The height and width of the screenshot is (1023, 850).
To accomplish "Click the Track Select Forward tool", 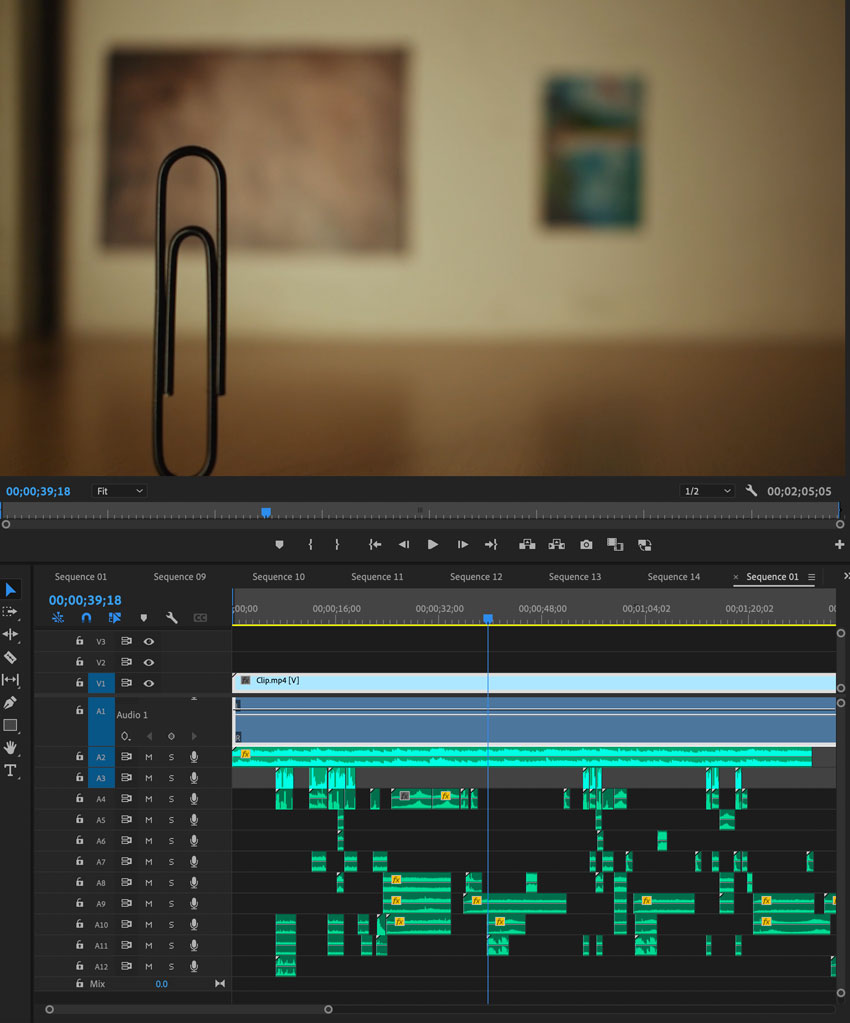I will [x=11, y=611].
